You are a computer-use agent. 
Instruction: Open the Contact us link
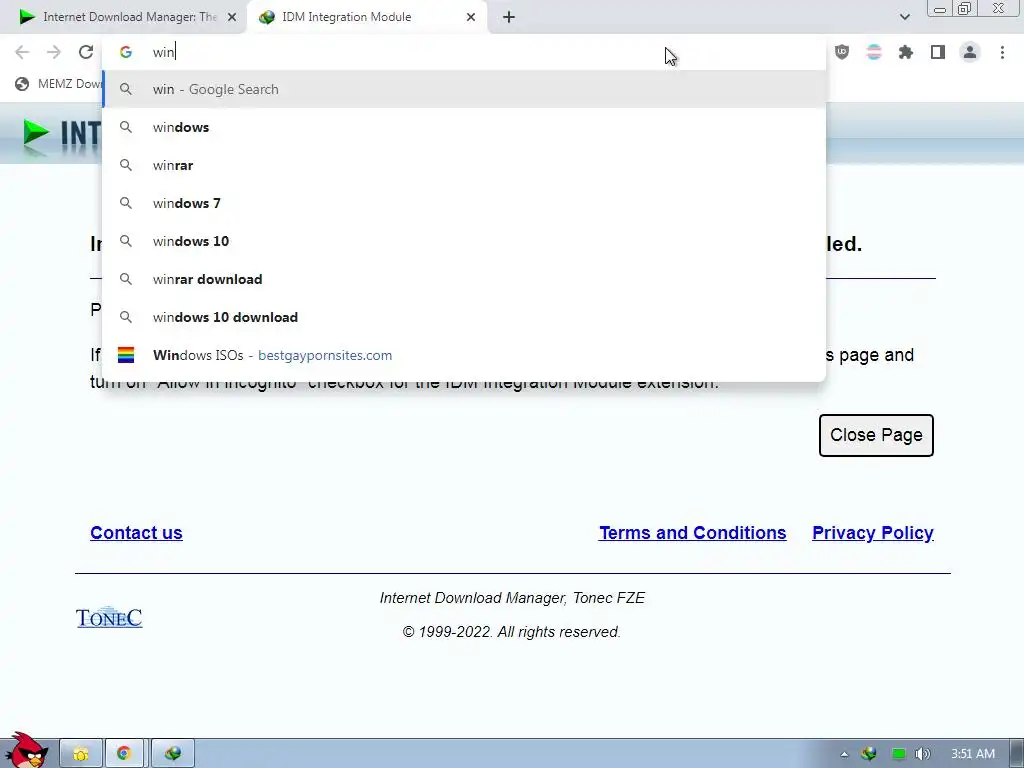pyautogui.click(x=136, y=533)
